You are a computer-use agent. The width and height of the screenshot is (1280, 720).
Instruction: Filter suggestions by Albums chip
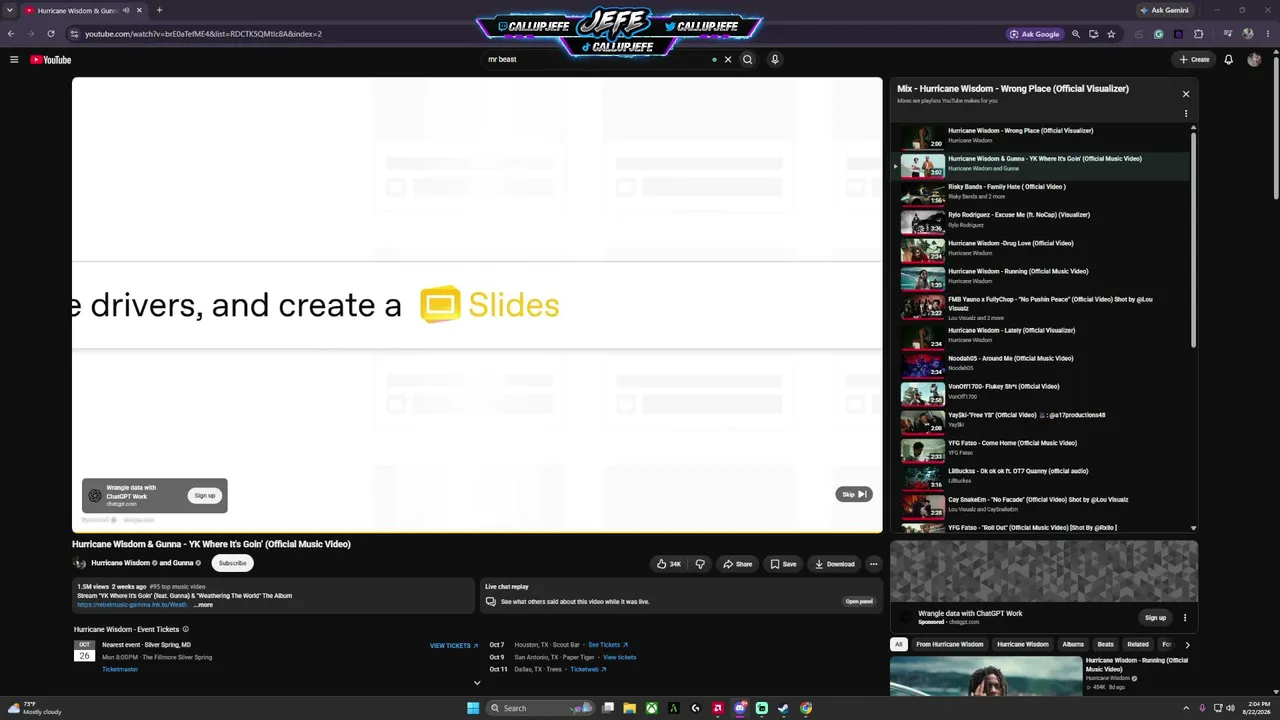coord(1073,645)
